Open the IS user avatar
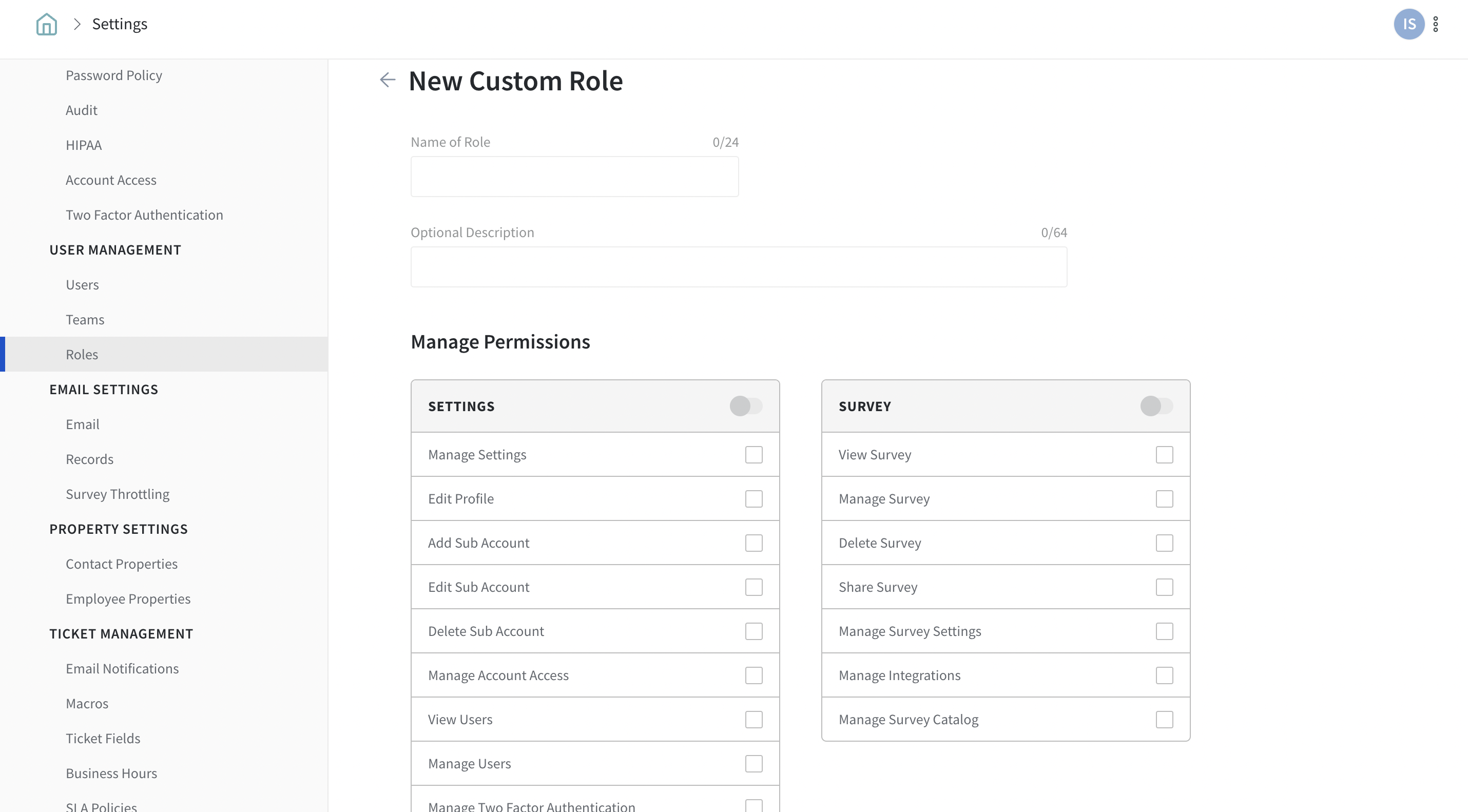 (1409, 24)
